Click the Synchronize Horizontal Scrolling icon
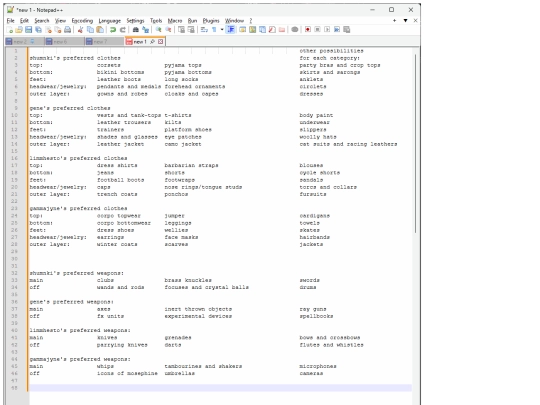The height and width of the screenshot is (405, 540). (191, 30)
